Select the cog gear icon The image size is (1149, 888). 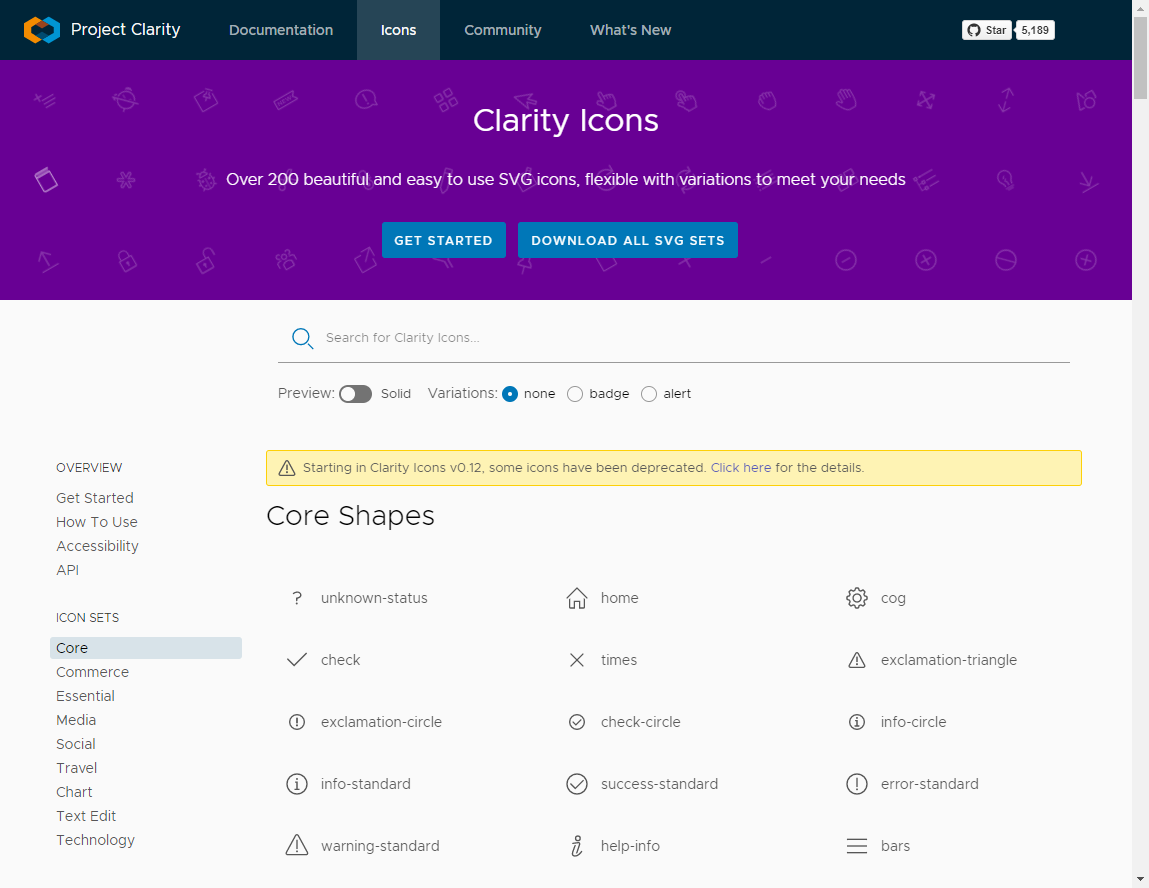857,599
